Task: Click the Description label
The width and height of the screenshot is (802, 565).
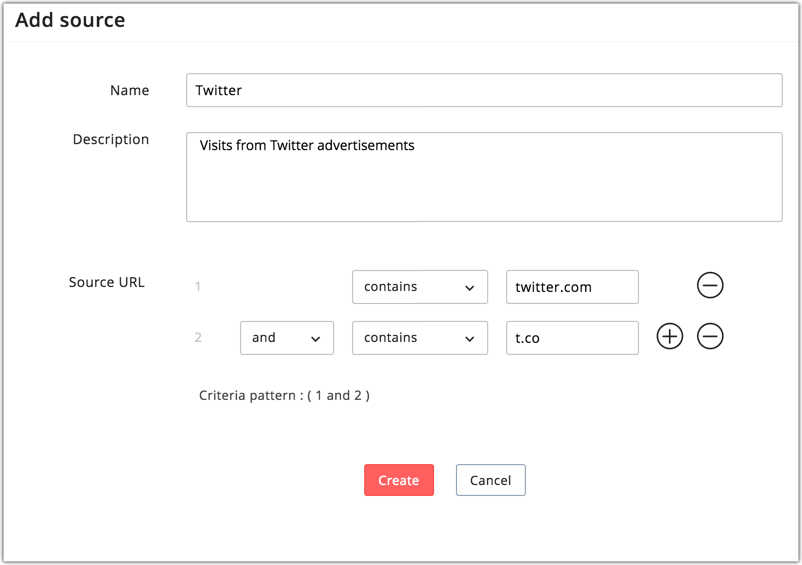Action: pos(110,139)
